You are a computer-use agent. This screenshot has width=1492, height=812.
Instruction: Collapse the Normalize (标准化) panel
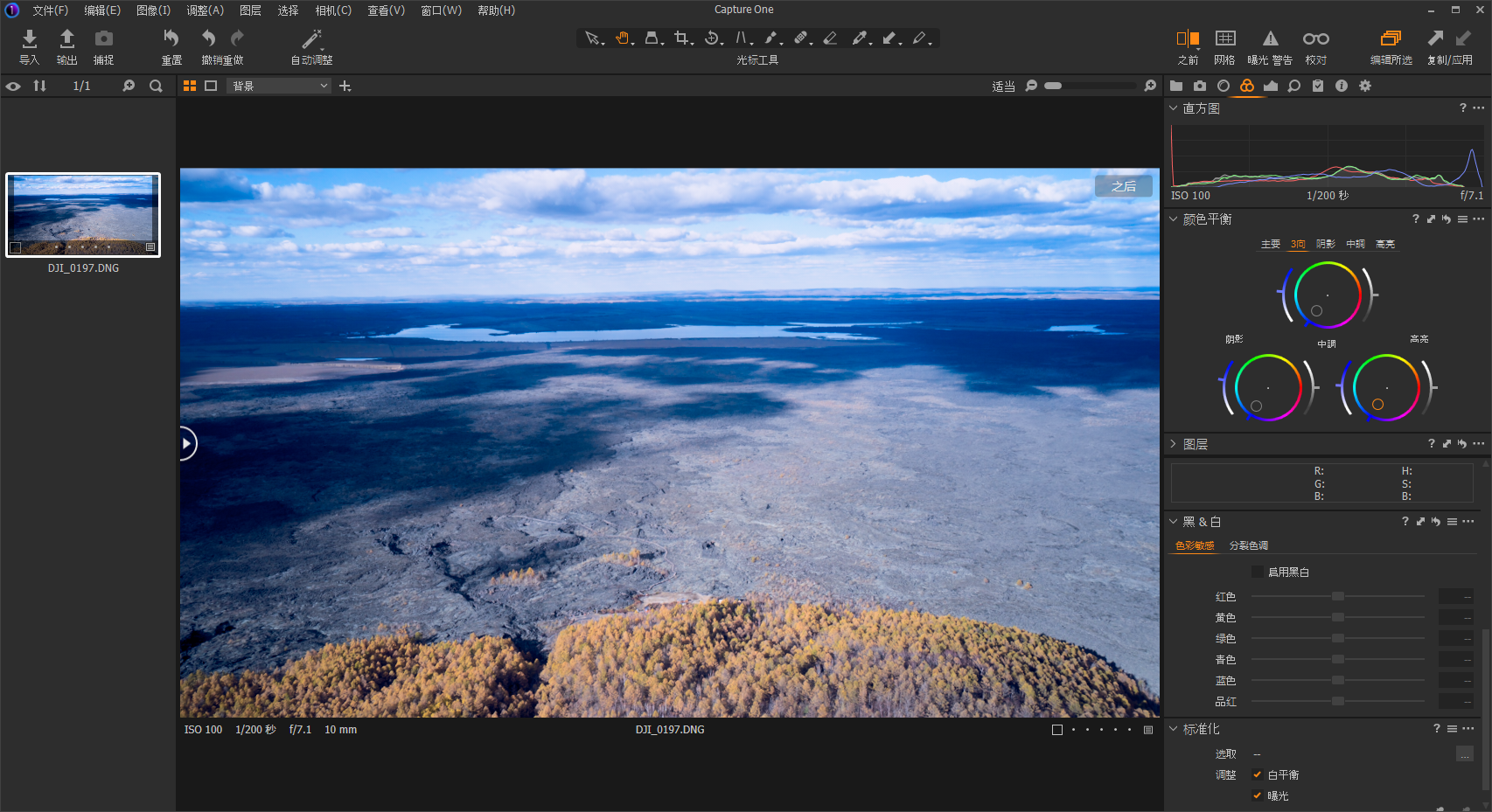(1174, 729)
